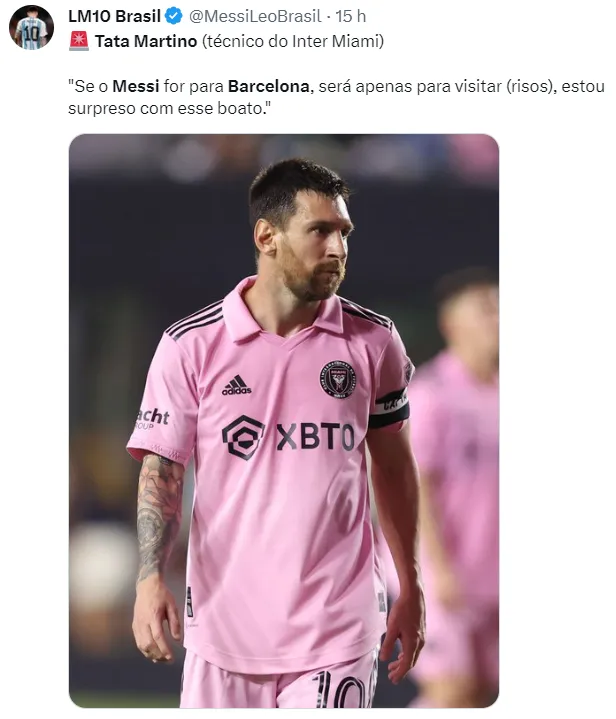Click the LM10 Brasil display name
Viewport: 616px width, 719px height.
point(114,17)
